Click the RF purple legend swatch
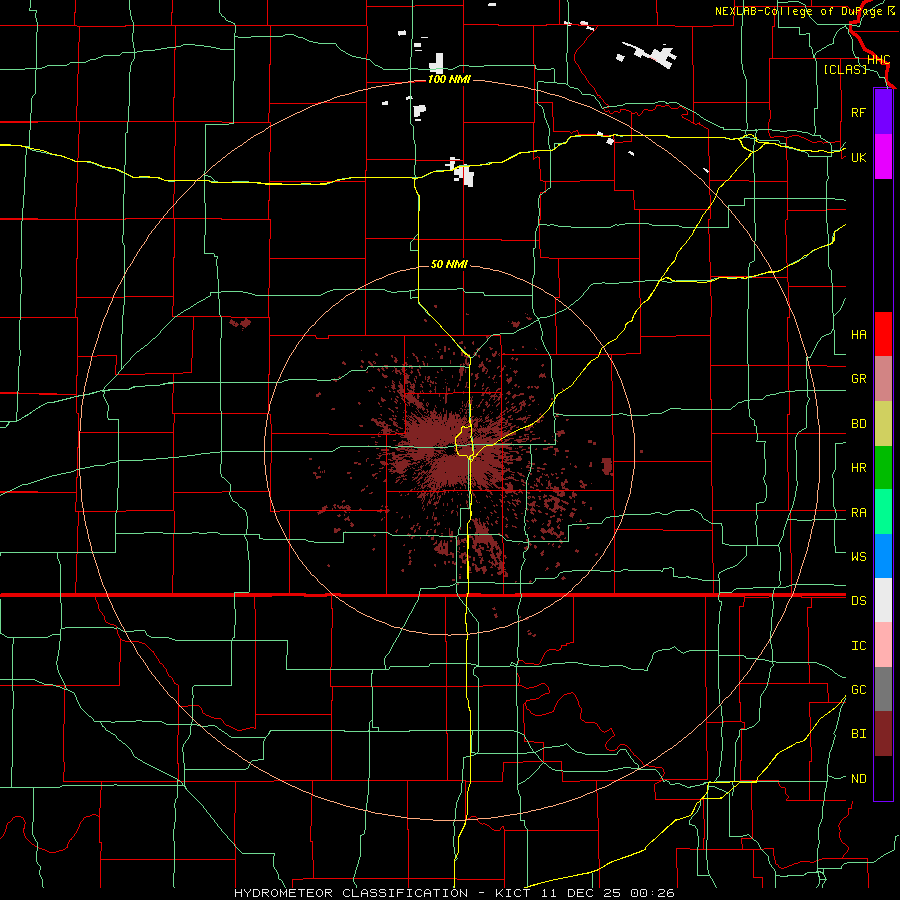Screen dimensions: 900x900 883,112
